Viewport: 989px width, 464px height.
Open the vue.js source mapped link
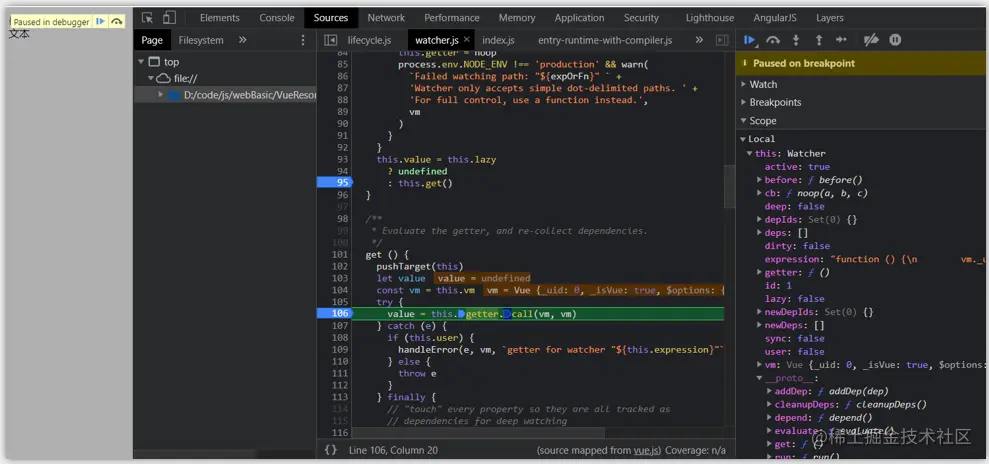(x=646, y=450)
